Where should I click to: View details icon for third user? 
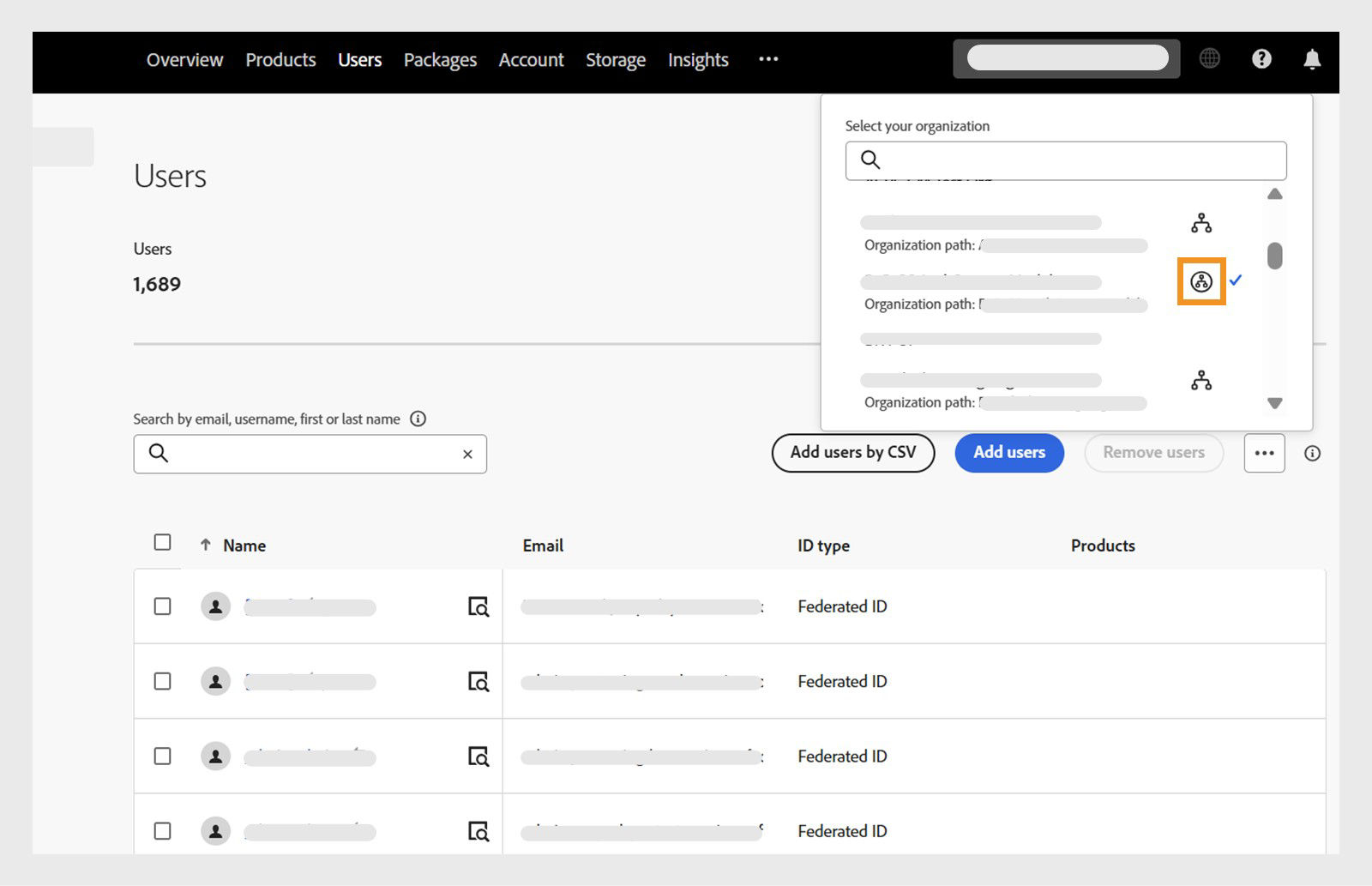pos(478,756)
